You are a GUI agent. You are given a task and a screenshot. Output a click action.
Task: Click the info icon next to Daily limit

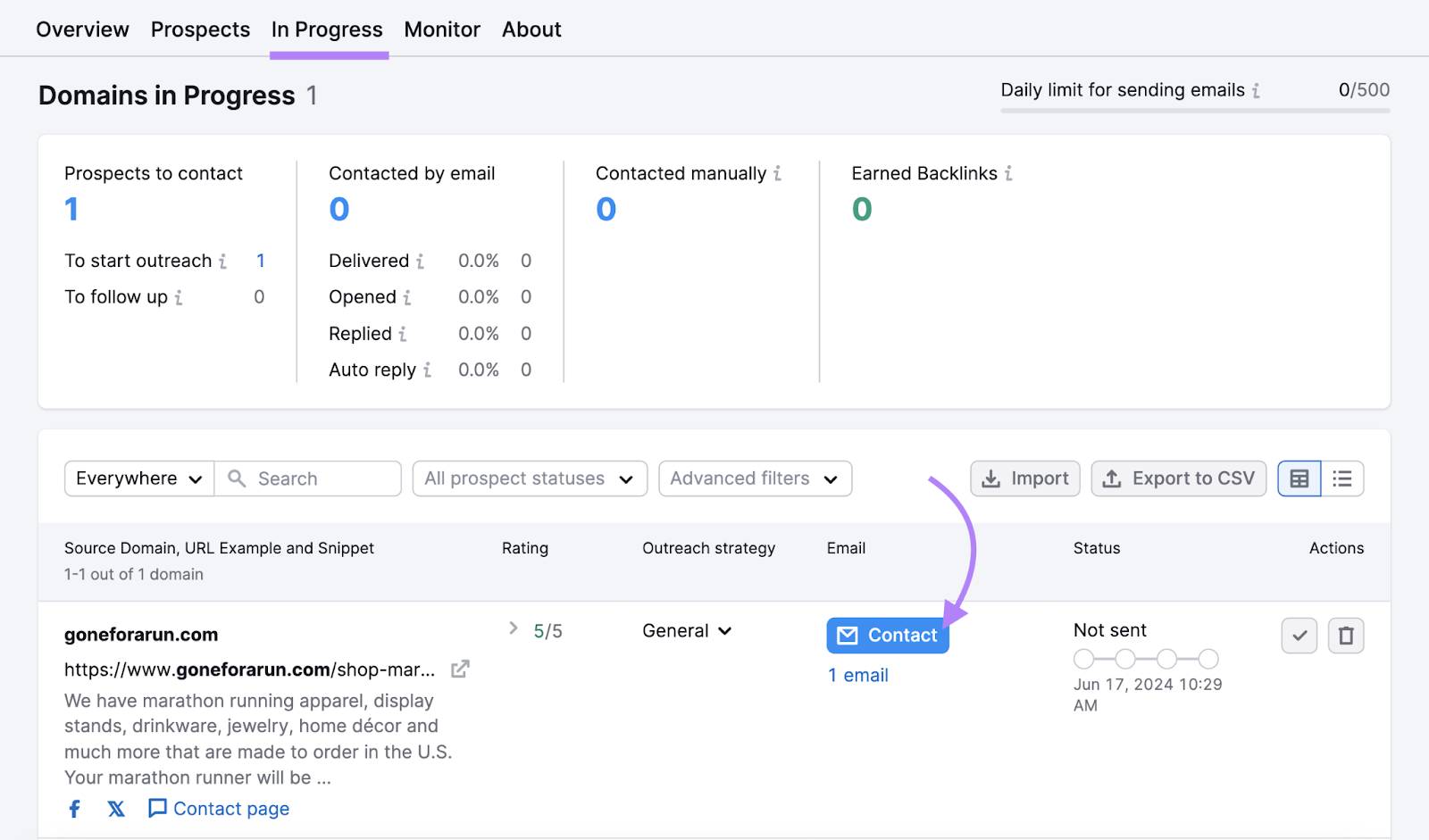(x=1258, y=90)
